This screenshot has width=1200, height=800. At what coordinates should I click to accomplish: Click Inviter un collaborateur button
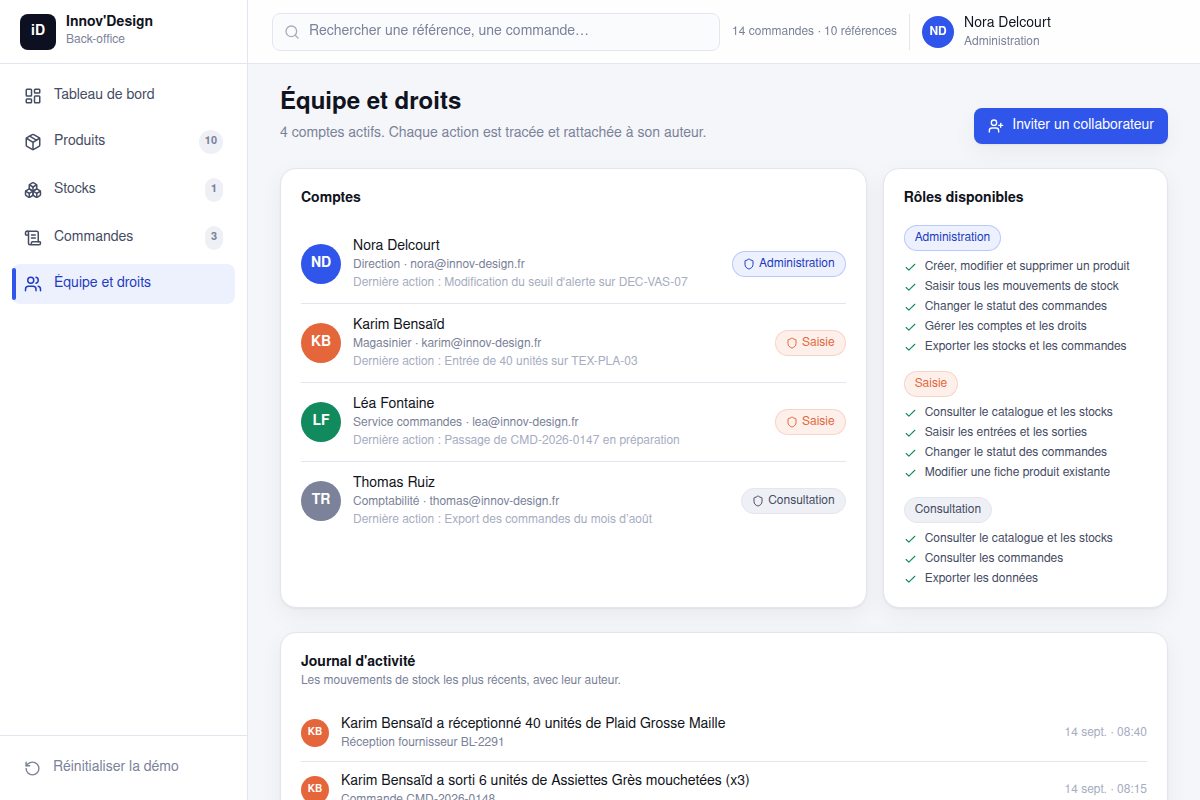click(x=1071, y=125)
